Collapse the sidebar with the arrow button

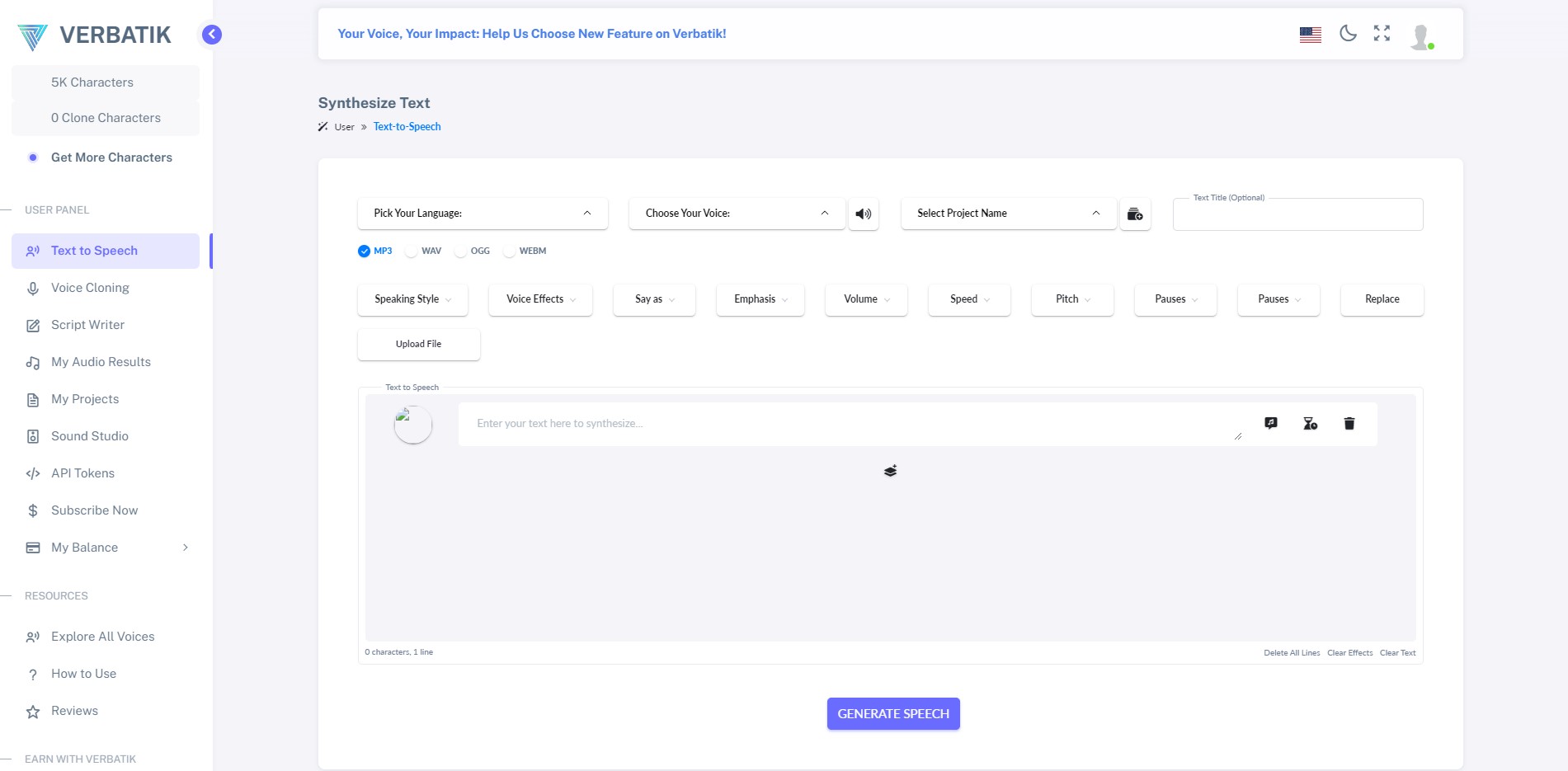212,35
